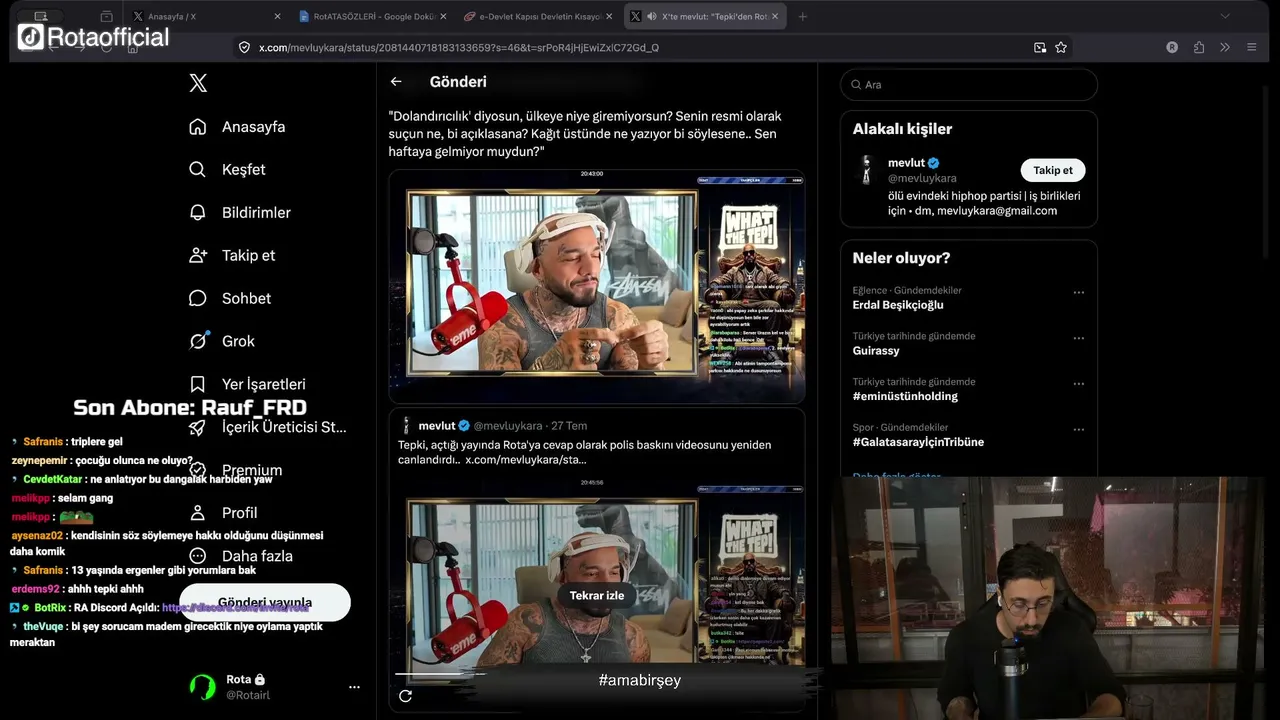Open account options next to Rota

coord(354,687)
